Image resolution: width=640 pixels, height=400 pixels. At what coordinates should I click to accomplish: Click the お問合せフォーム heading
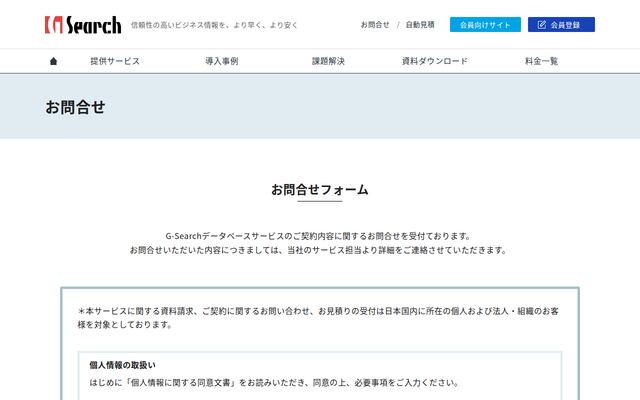tap(320, 190)
